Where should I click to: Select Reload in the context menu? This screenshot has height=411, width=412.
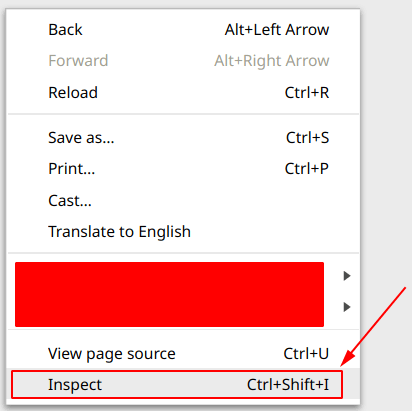(x=183, y=92)
